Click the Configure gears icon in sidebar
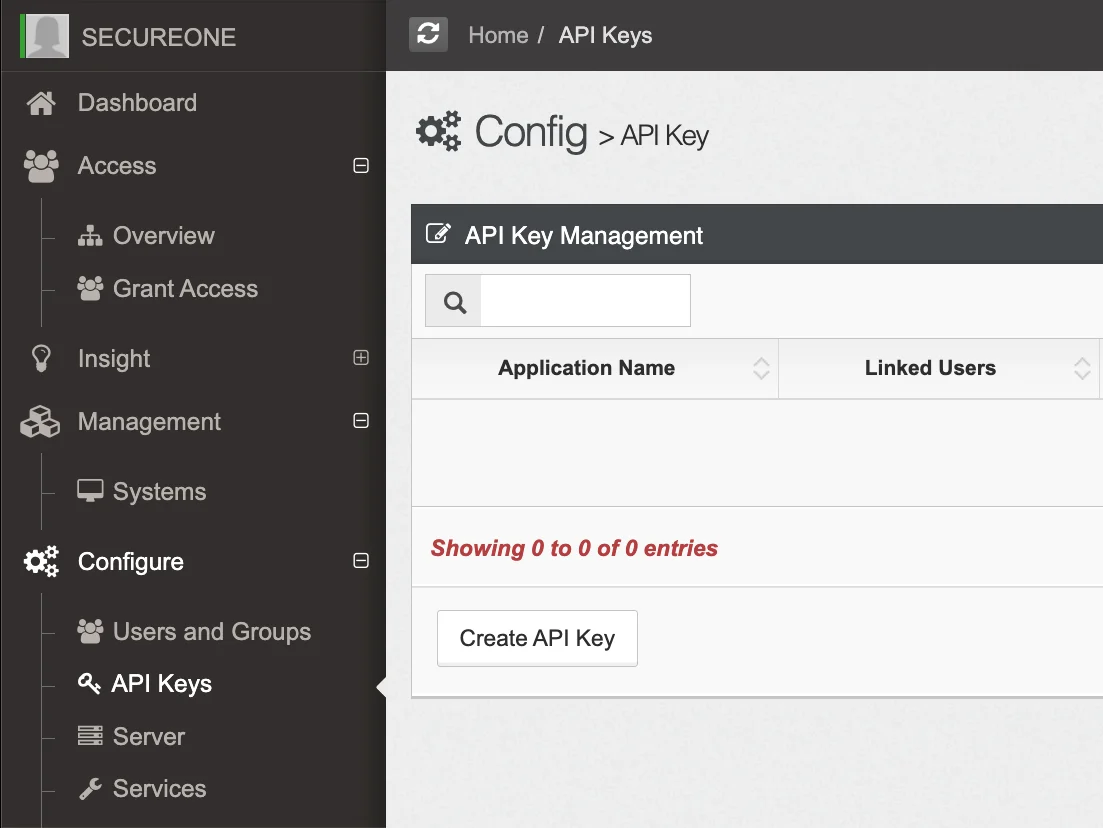Screen dimensions: 1103x828 click(x=41, y=561)
